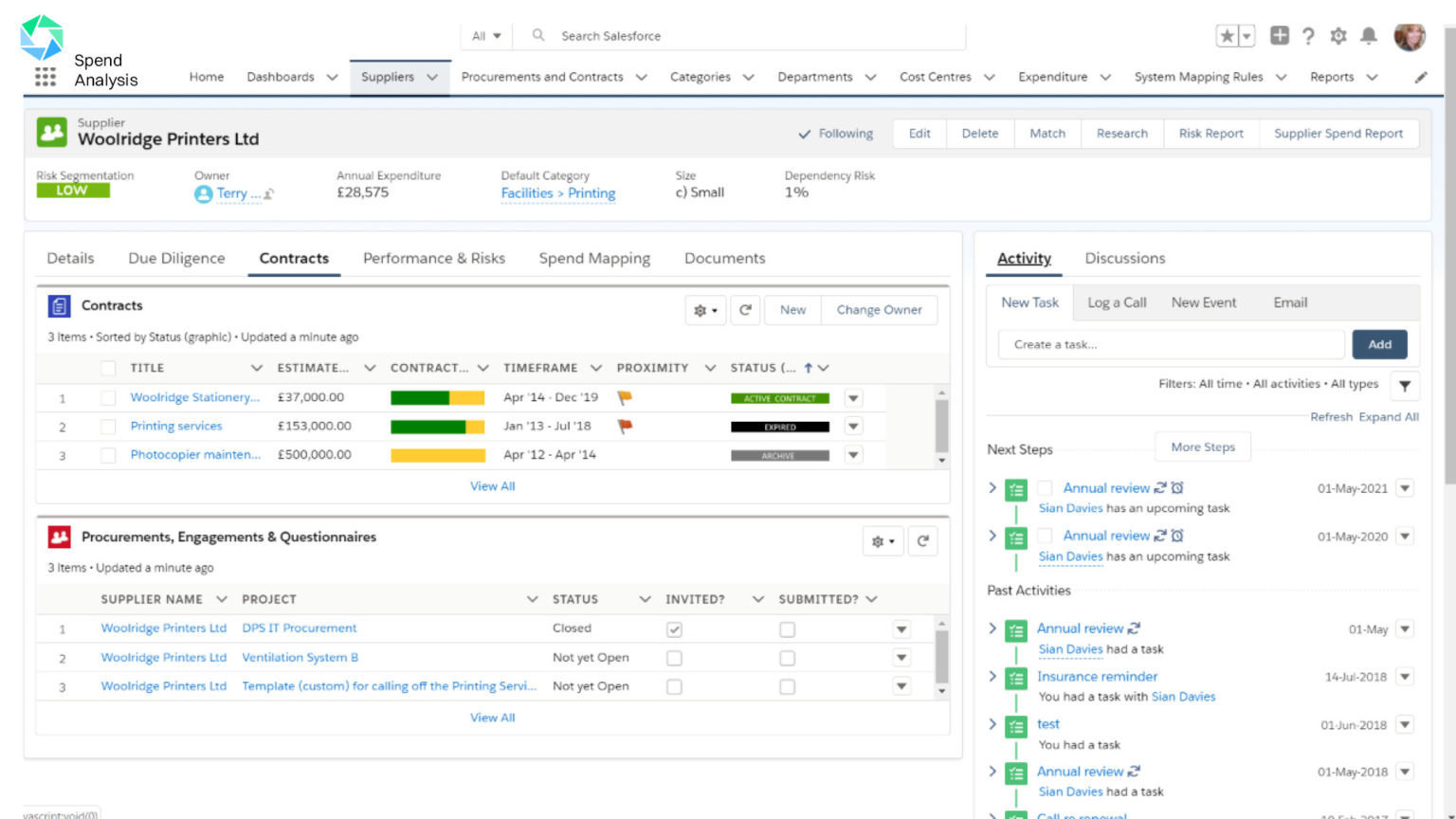Open the activity filters funnel icon
This screenshot has height=819, width=1456.
(x=1404, y=385)
